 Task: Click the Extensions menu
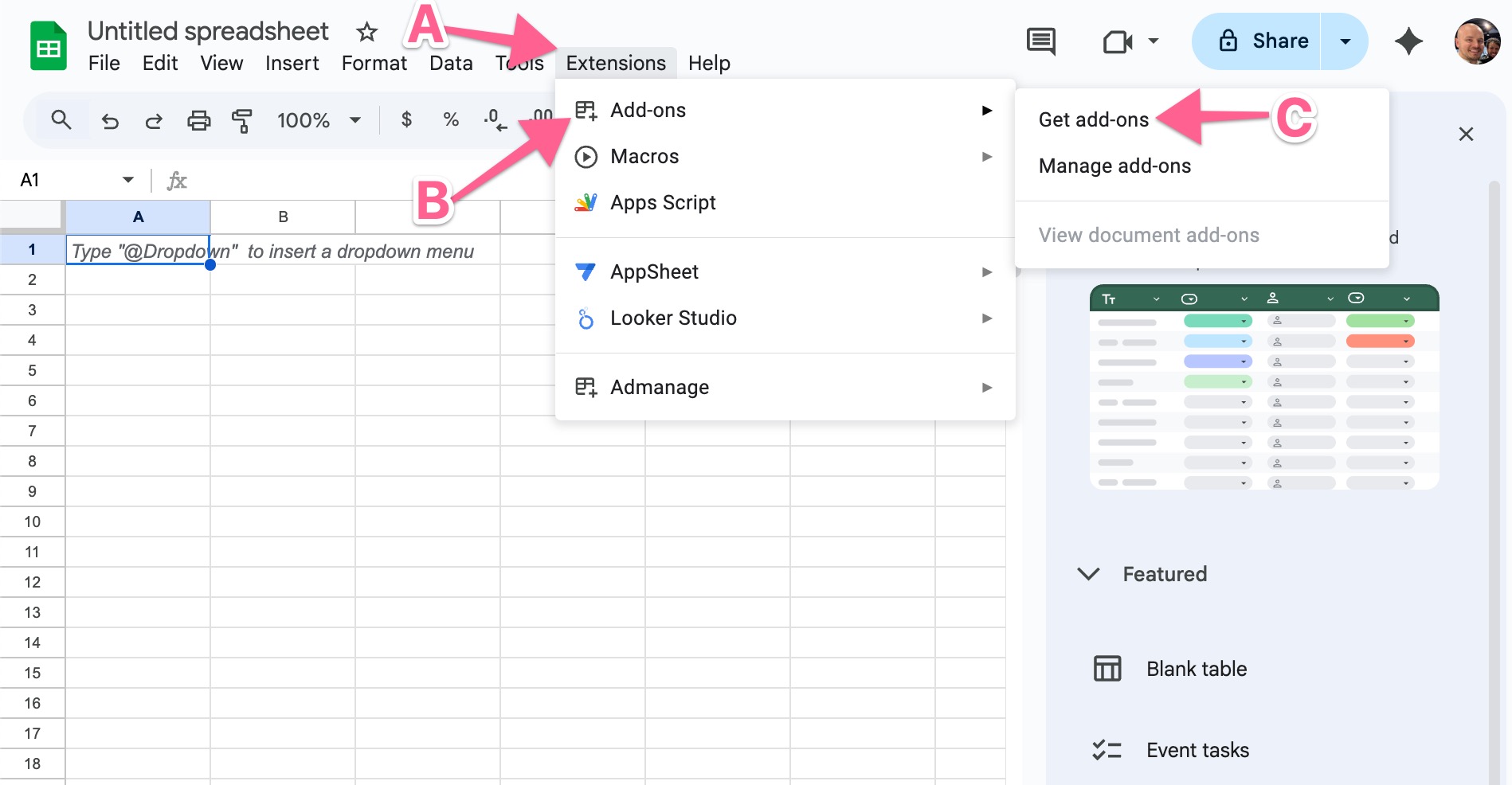point(616,63)
